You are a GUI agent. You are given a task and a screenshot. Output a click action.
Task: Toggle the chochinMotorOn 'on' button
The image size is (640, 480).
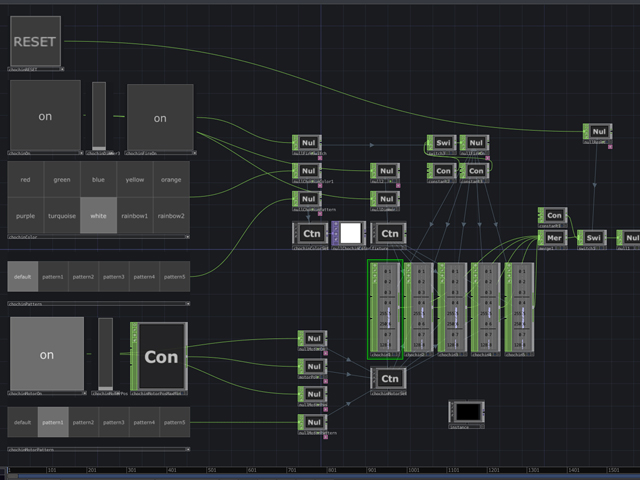tap(47, 354)
